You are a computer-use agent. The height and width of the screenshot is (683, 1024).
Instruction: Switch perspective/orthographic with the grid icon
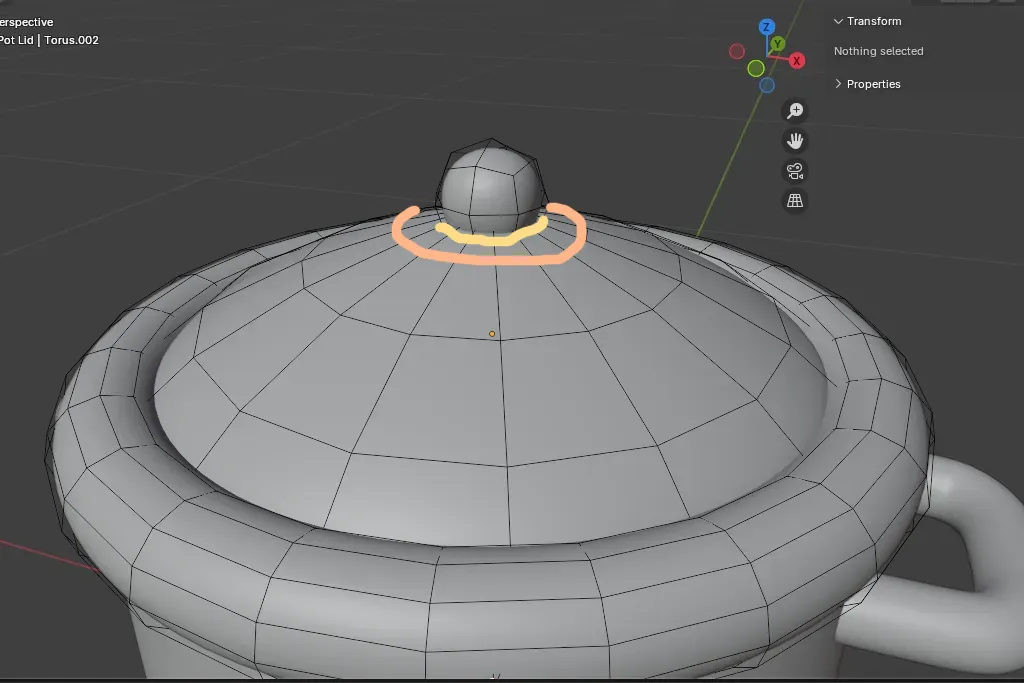click(x=795, y=201)
